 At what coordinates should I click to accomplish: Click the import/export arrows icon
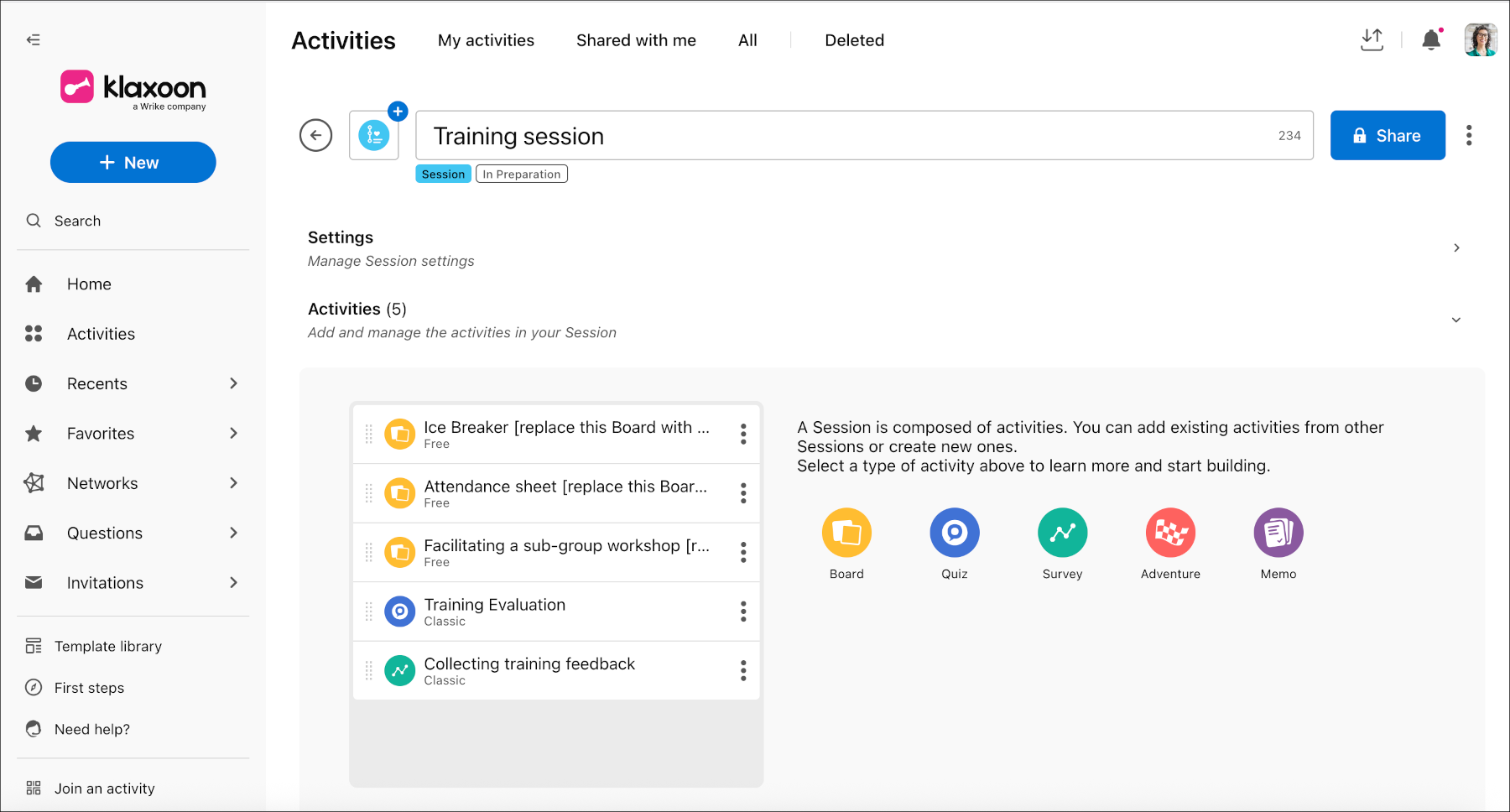tap(1372, 39)
